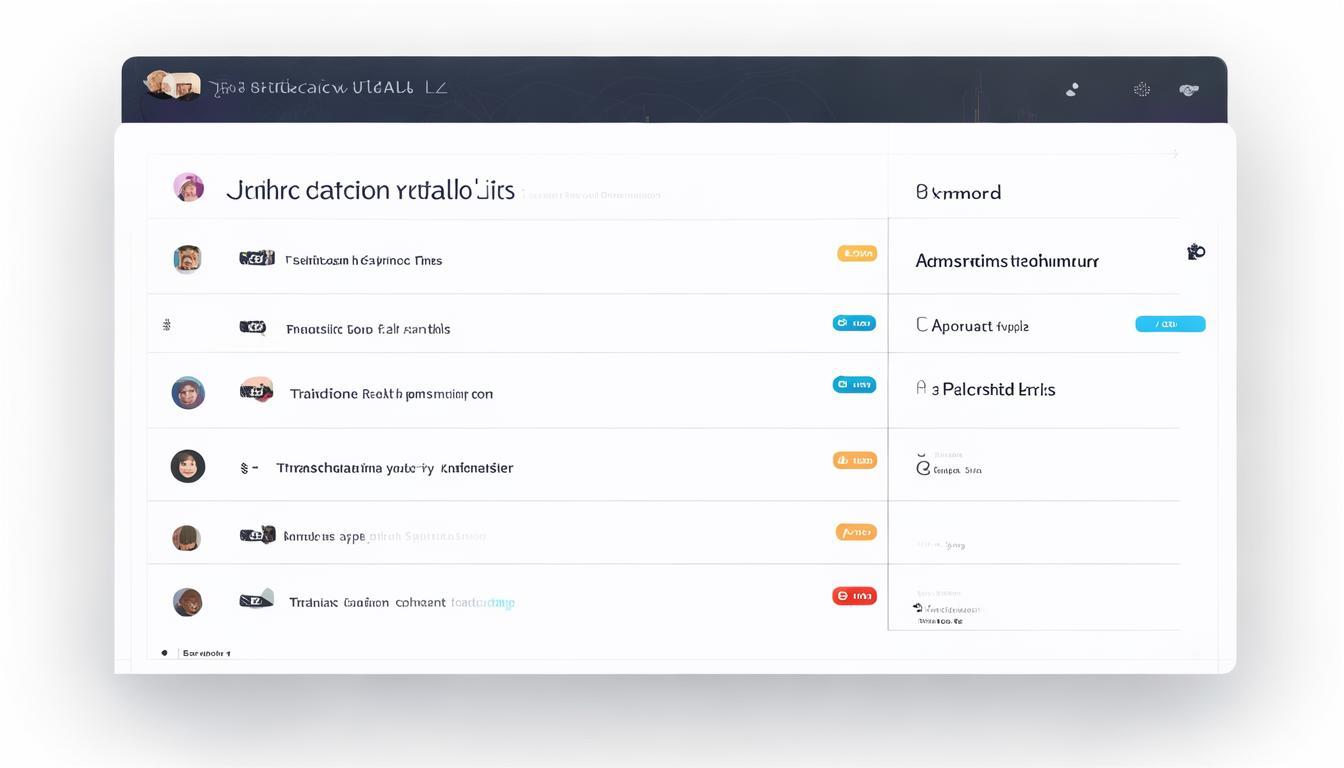Viewport: 1344px width, 768px height.
Task: Click the avatar on the Thranschatarima row
Action: [x=188, y=466]
